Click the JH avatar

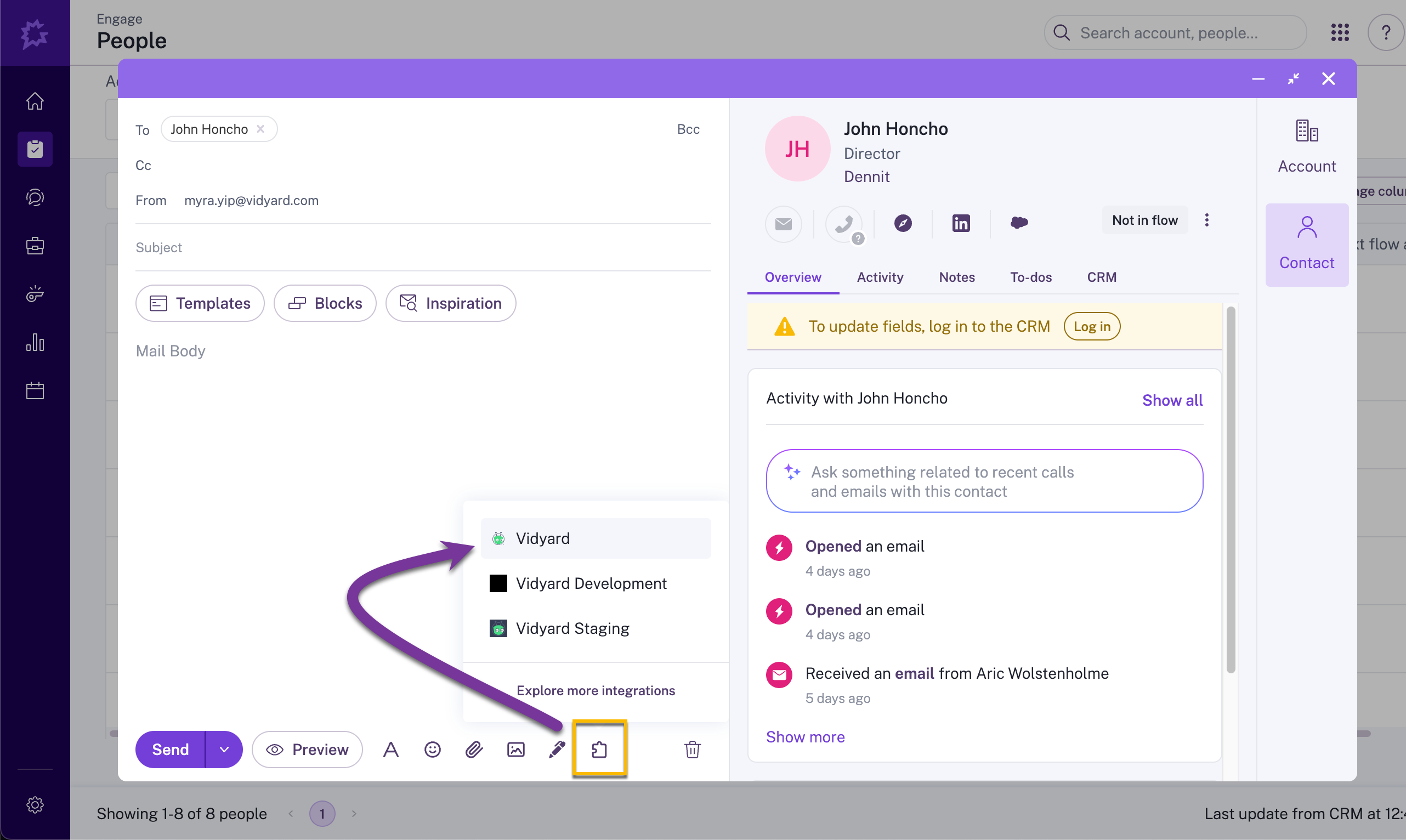pyautogui.click(x=797, y=149)
